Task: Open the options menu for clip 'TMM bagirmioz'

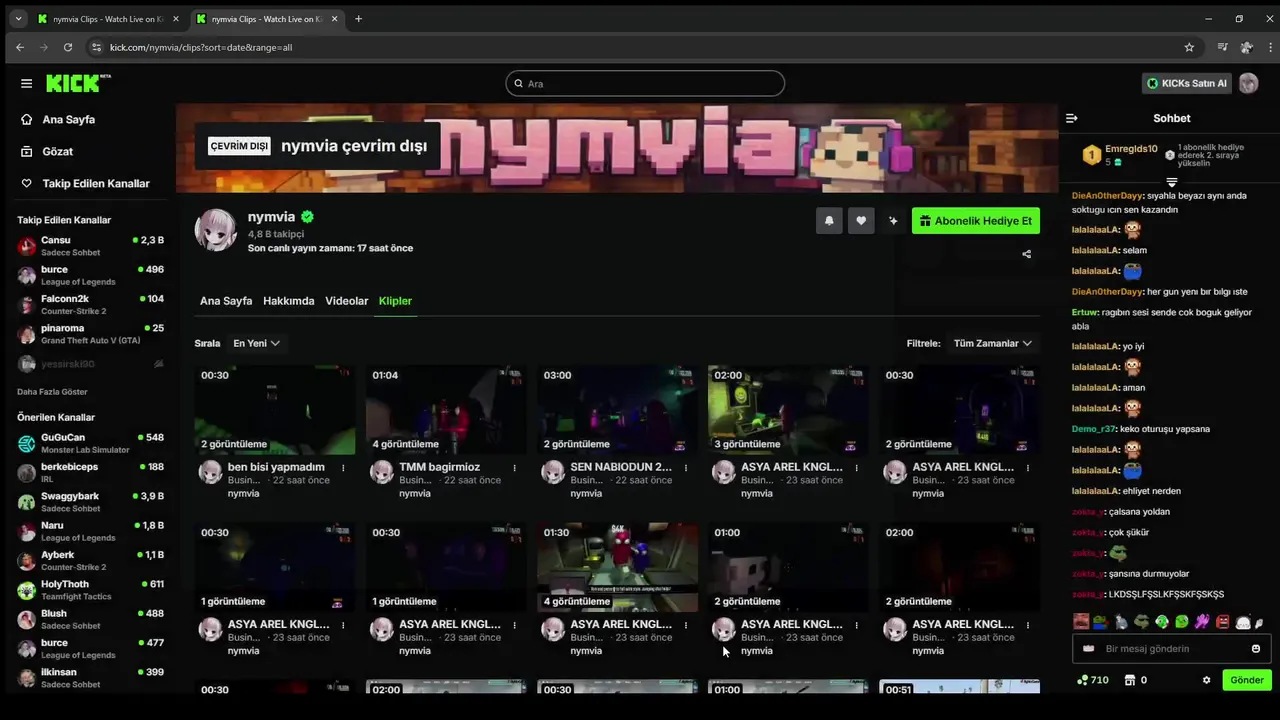Action: pos(515,467)
